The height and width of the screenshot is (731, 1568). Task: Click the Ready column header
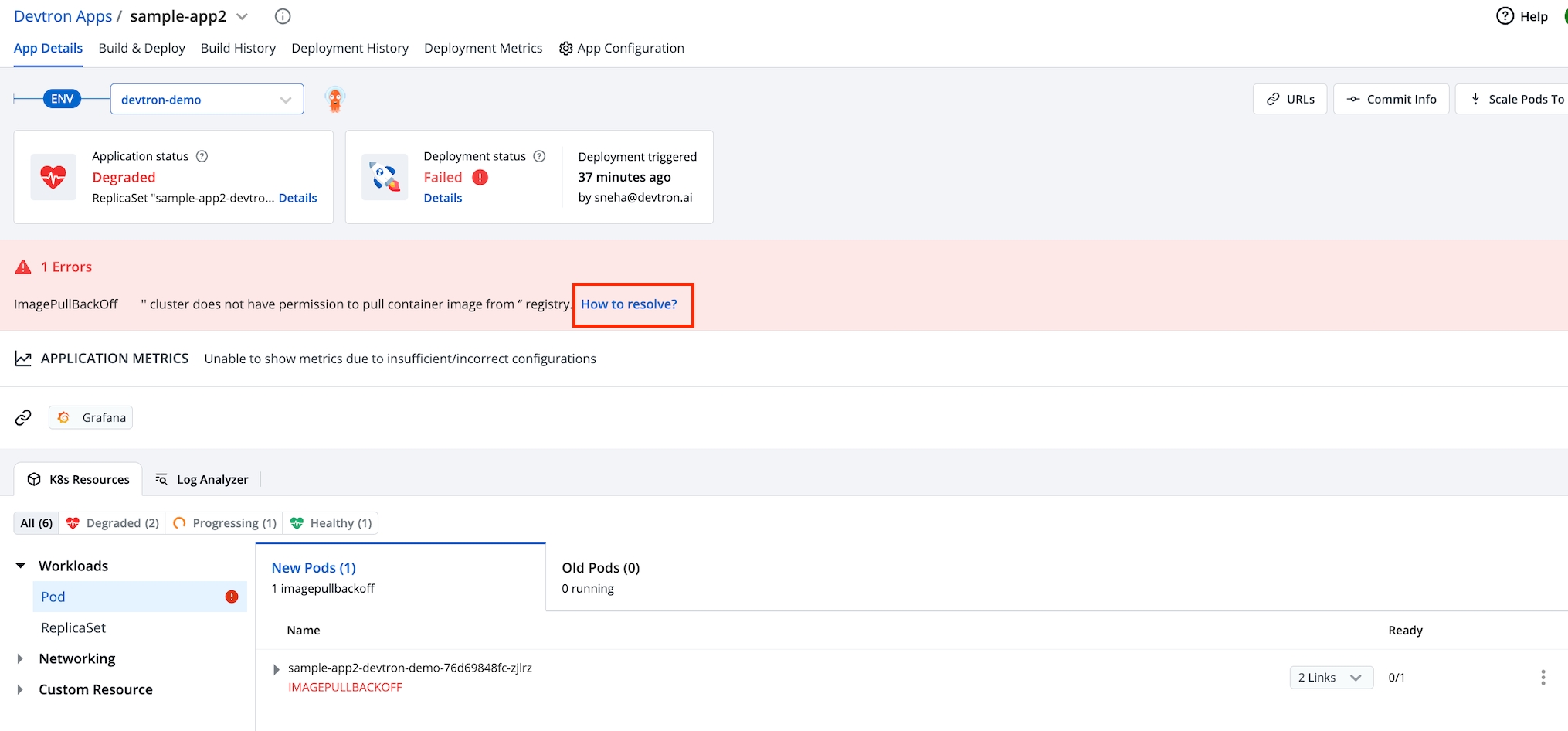(x=1405, y=631)
